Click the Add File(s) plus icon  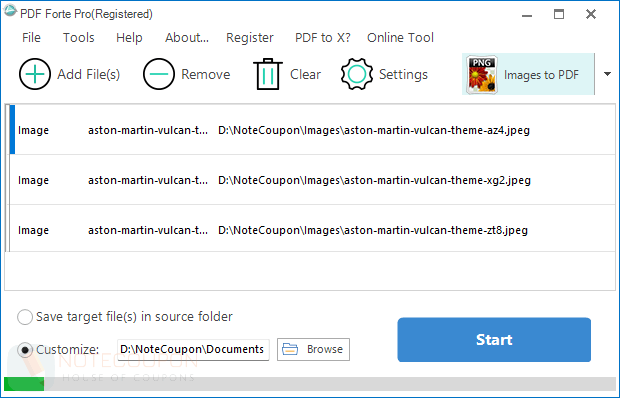click(35, 74)
